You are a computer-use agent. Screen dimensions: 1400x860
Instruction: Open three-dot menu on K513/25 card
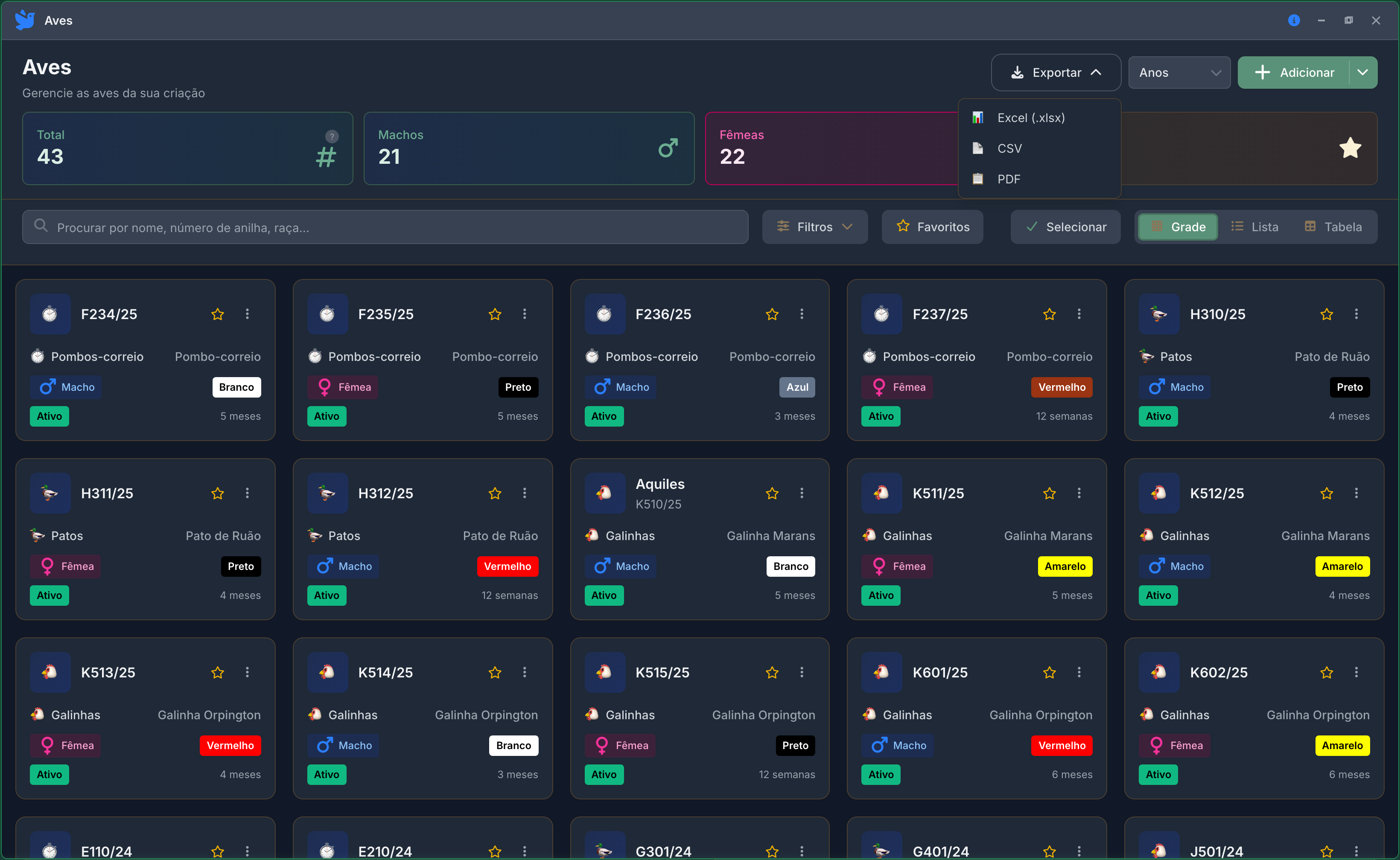pyautogui.click(x=247, y=672)
